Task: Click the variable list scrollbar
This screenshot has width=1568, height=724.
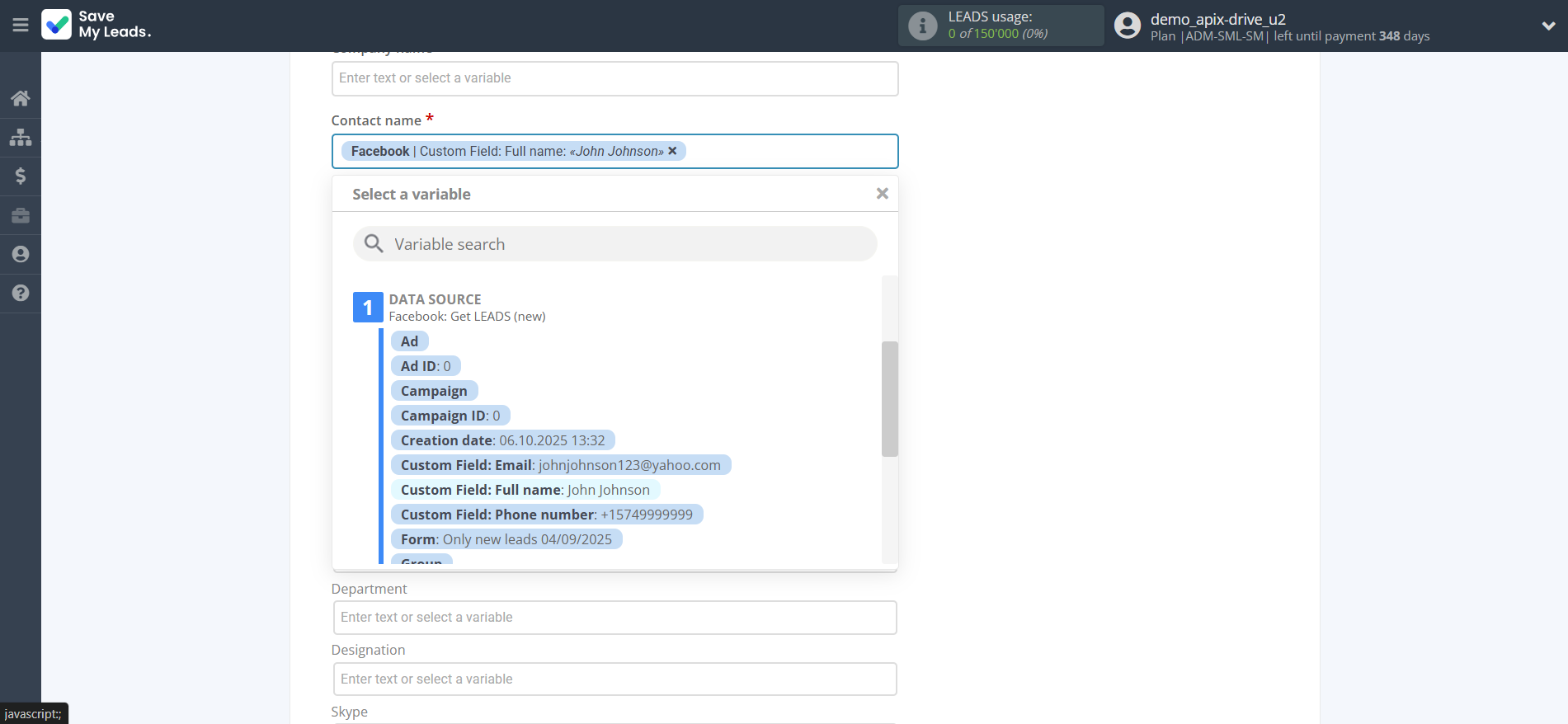Action: (x=889, y=399)
